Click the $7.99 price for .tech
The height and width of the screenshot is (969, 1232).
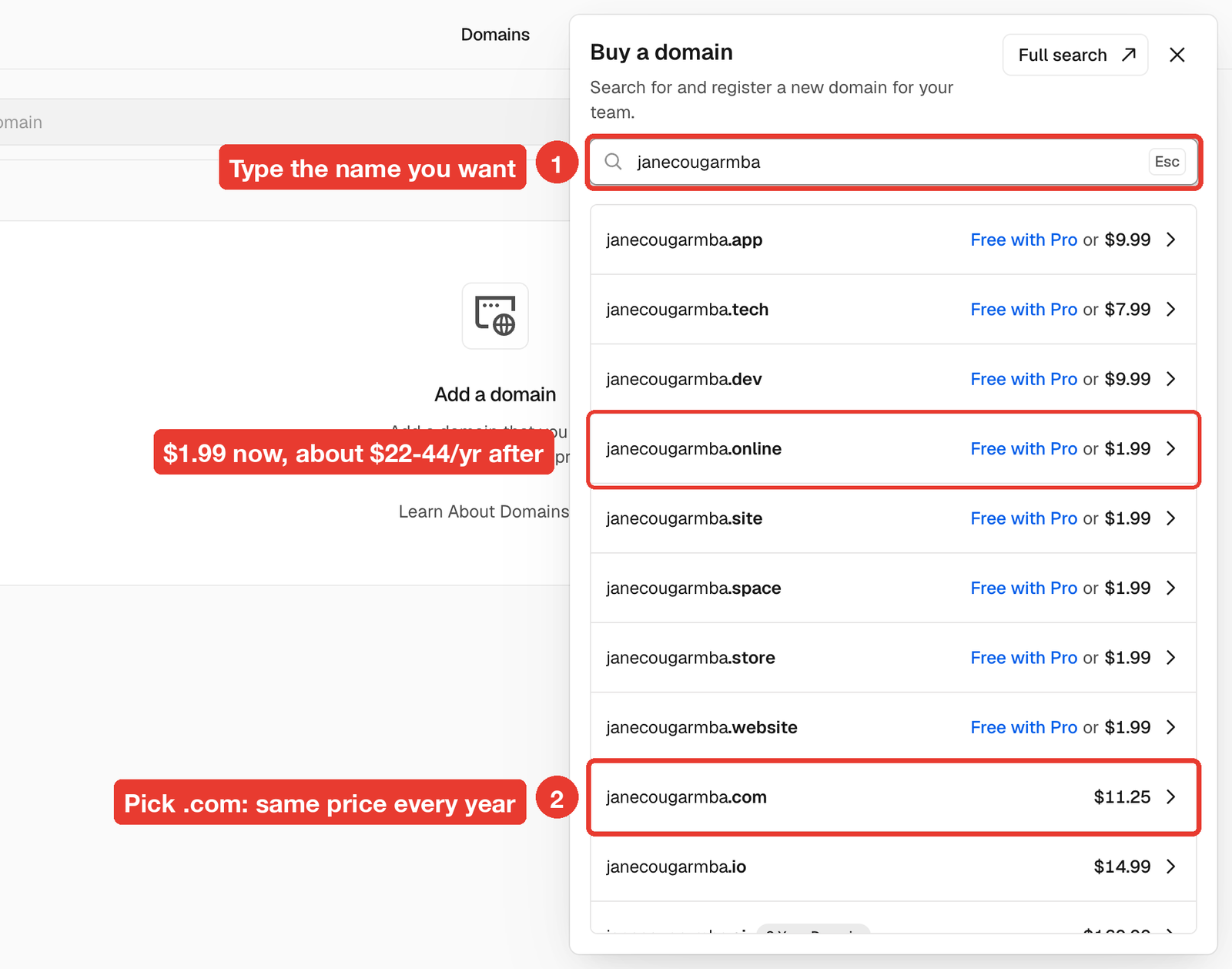tap(1127, 310)
